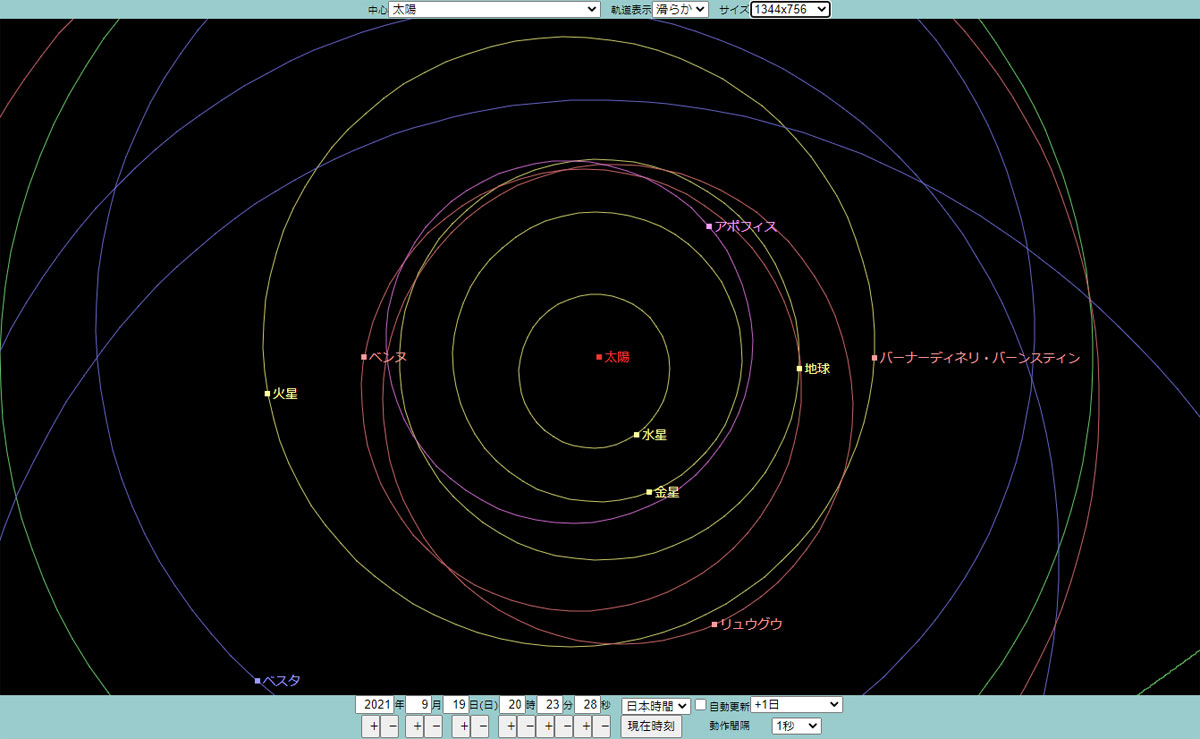Image resolution: width=1200 pixels, height=739 pixels.
Task: Decrease the hour with minus button
Action: click(x=529, y=727)
